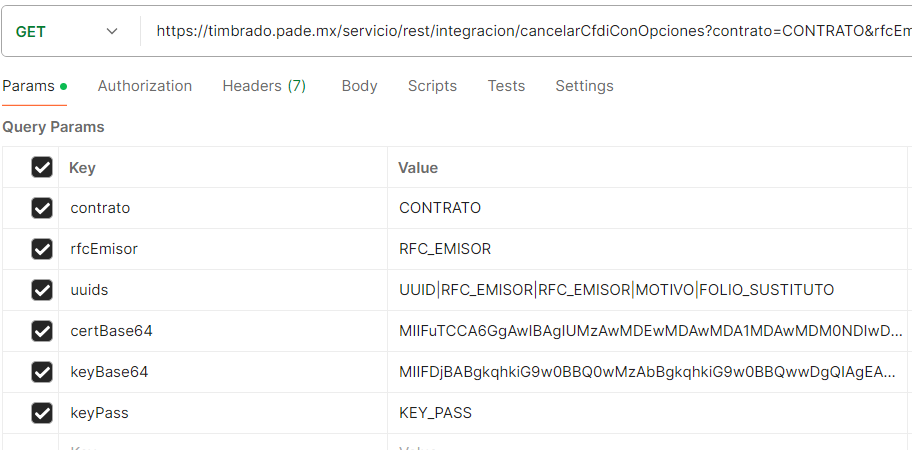
Task: Open the Headers (7) tab
Action: click(264, 86)
